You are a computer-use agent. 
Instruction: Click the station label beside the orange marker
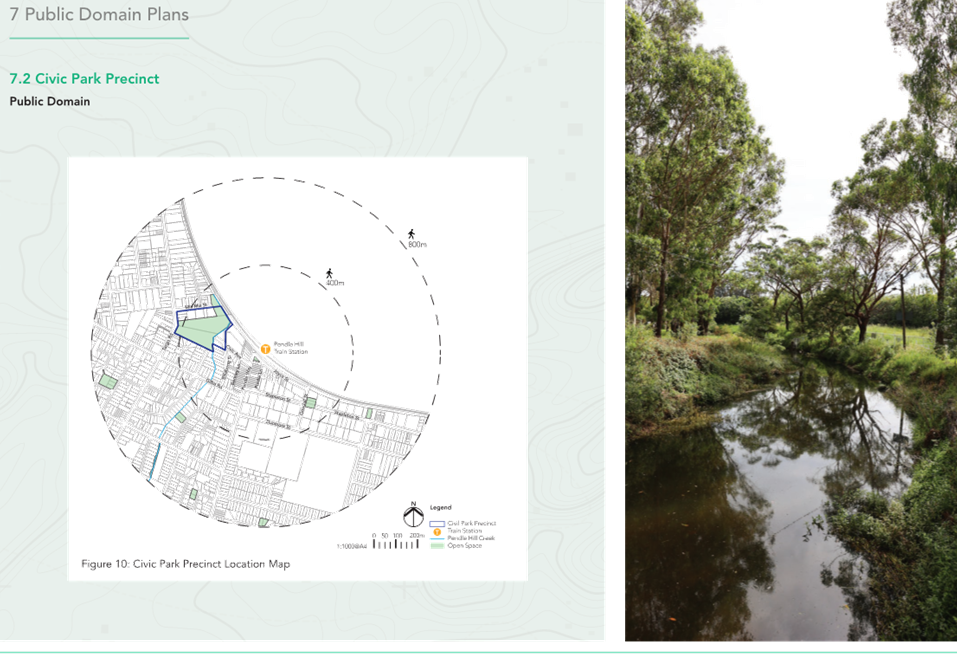tap(290, 348)
